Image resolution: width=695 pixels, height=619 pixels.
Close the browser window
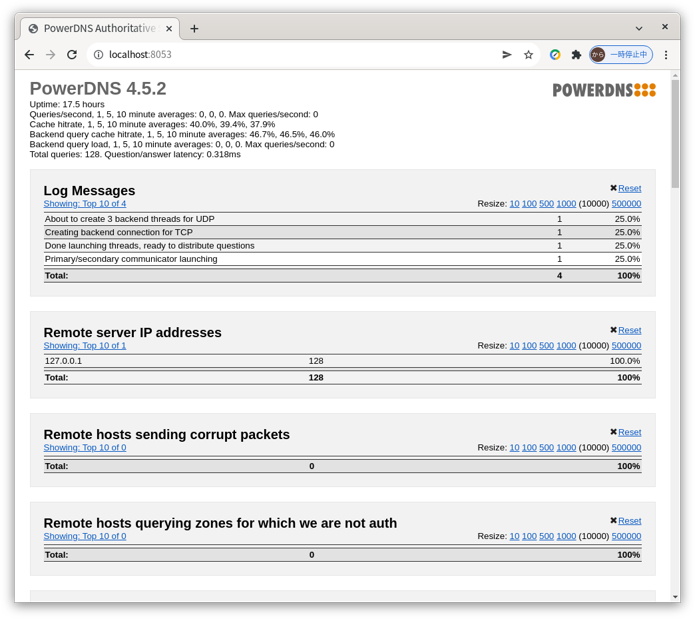665,27
